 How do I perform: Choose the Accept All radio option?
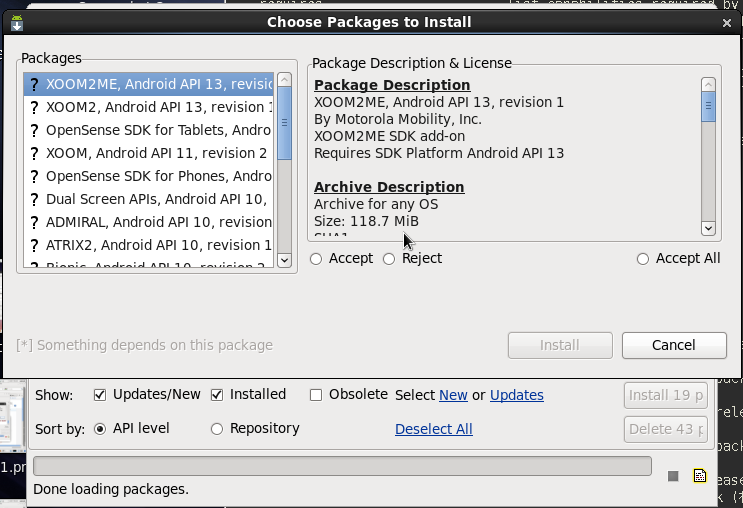(643, 259)
